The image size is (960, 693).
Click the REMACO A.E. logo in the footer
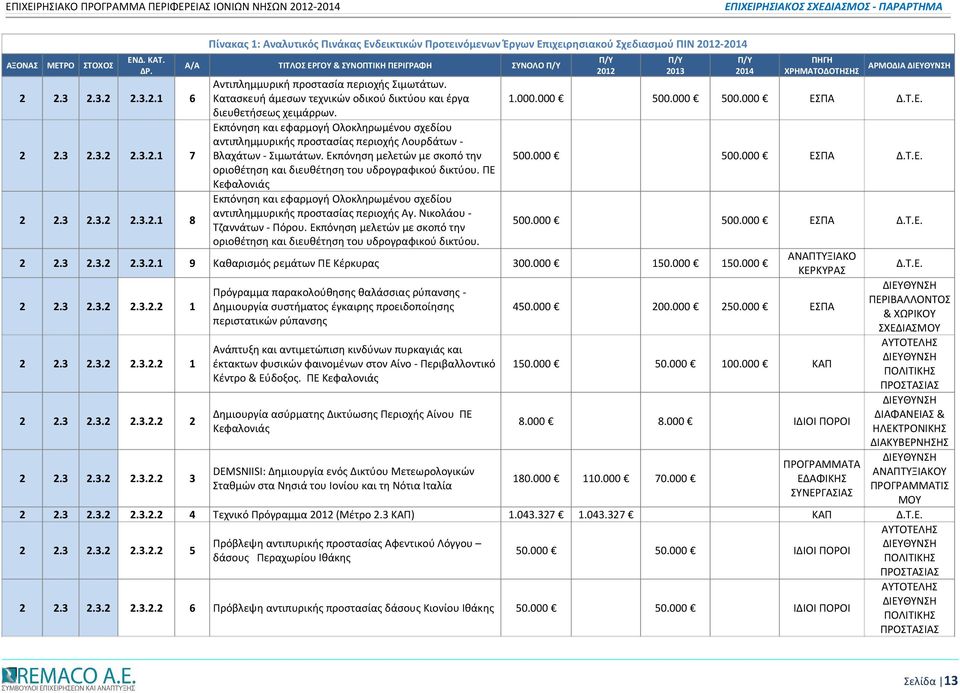coord(68,679)
